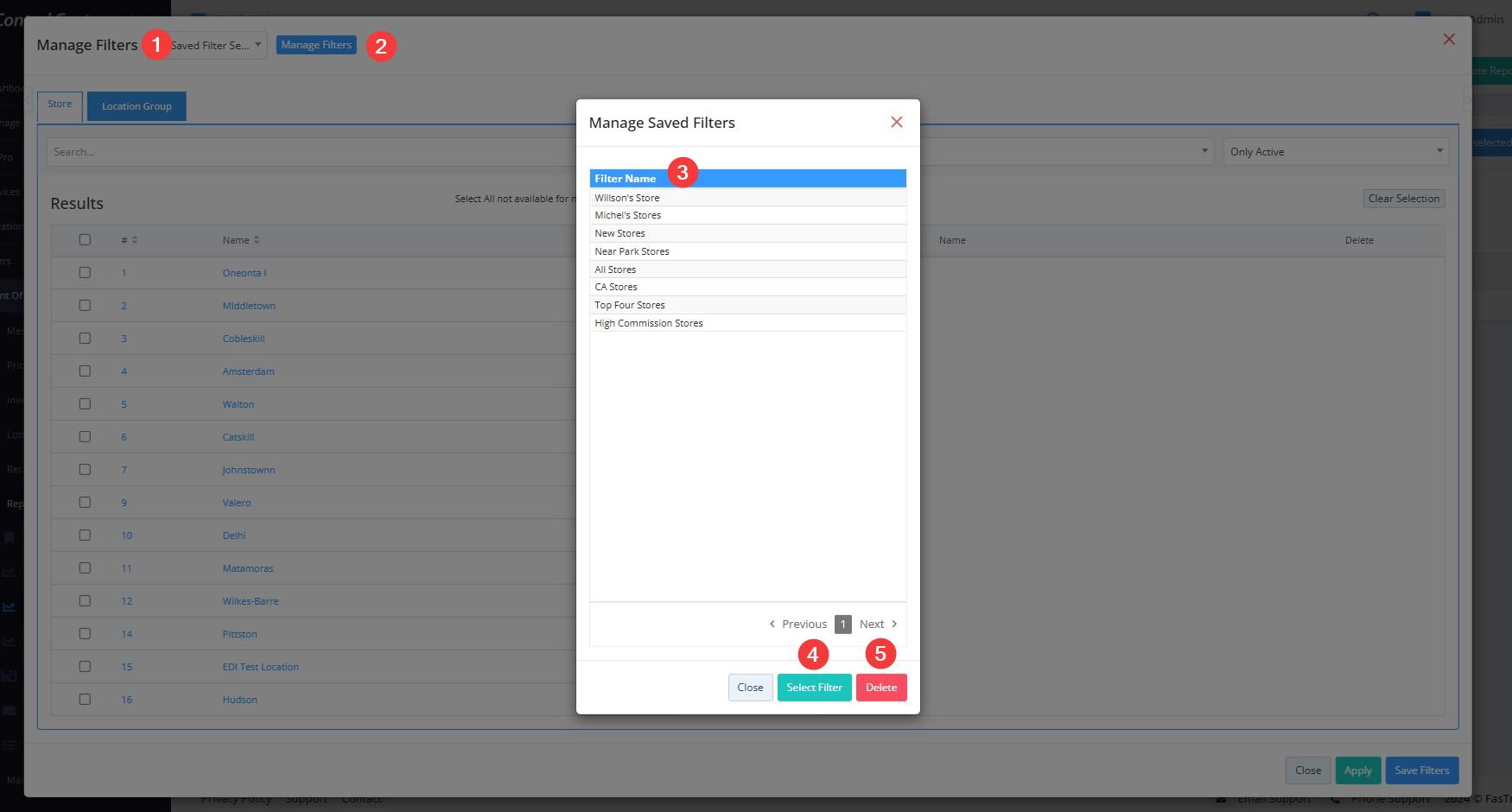The height and width of the screenshot is (812, 1512).
Task: Click the red X on Manage Filters panel
Action: (x=1448, y=39)
